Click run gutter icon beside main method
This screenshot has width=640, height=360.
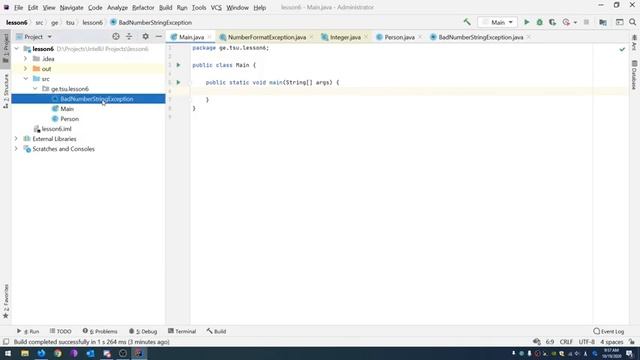(178, 82)
